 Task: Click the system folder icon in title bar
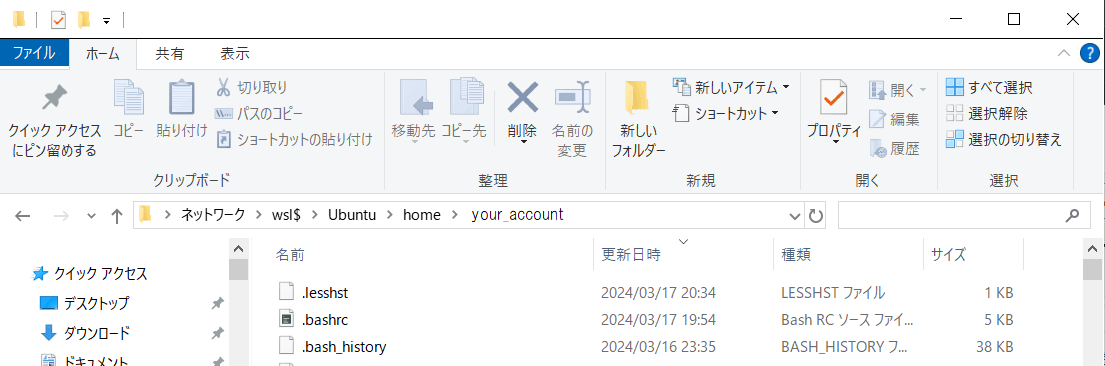[19, 20]
